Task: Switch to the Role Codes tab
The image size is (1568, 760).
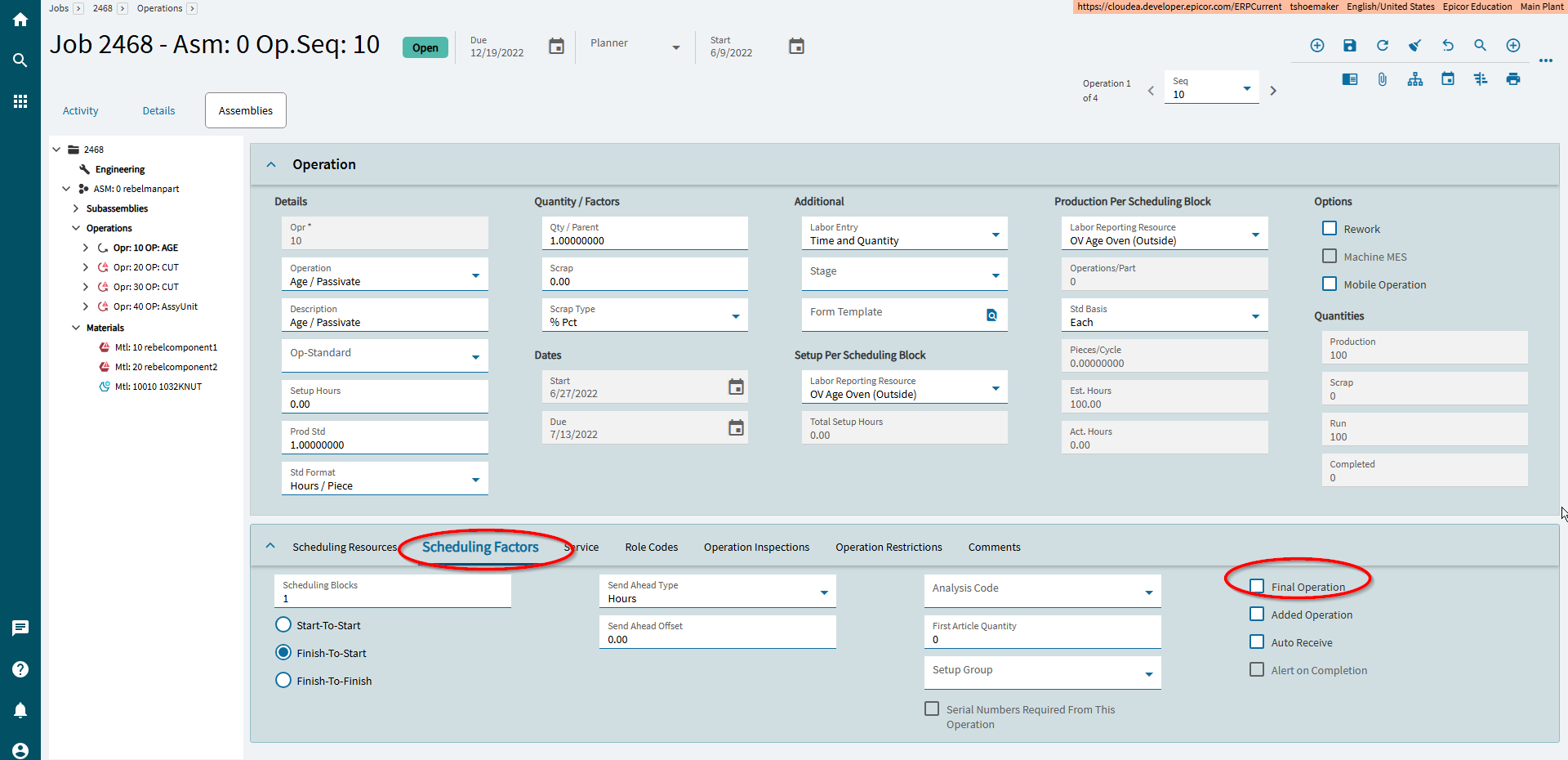Action: click(651, 548)
